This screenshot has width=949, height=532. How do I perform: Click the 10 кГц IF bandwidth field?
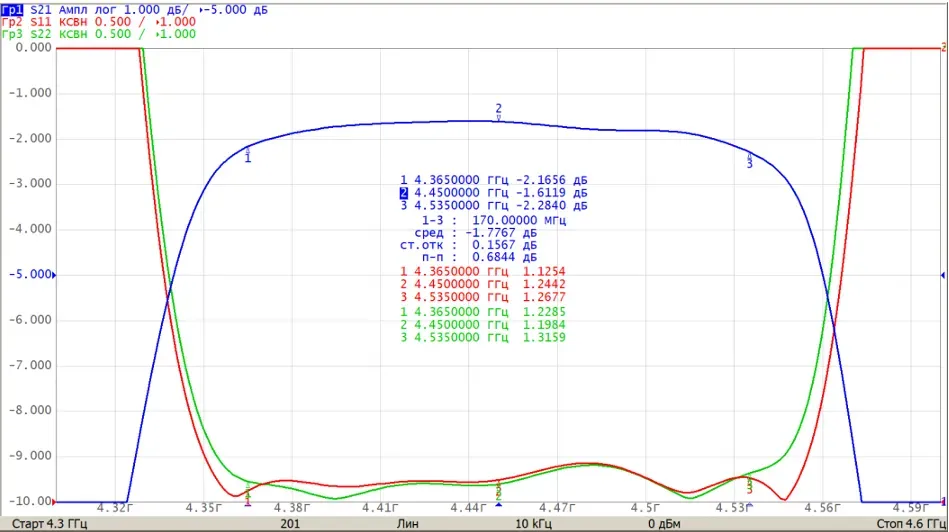[x=533, y=524]
